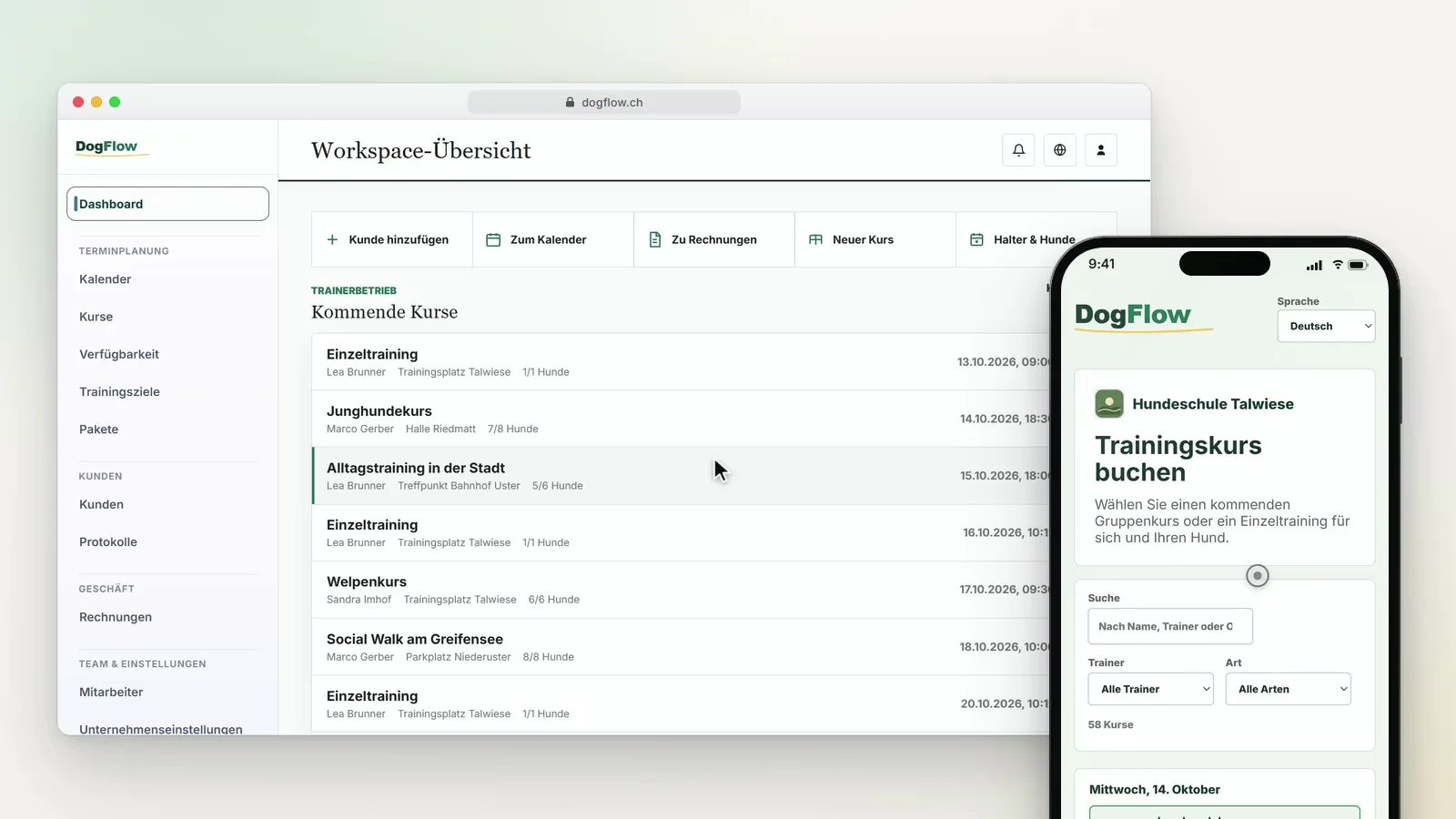Open Mitarbeiter in sidebar
Screen dimensions: 1456x819
point(111,693)
